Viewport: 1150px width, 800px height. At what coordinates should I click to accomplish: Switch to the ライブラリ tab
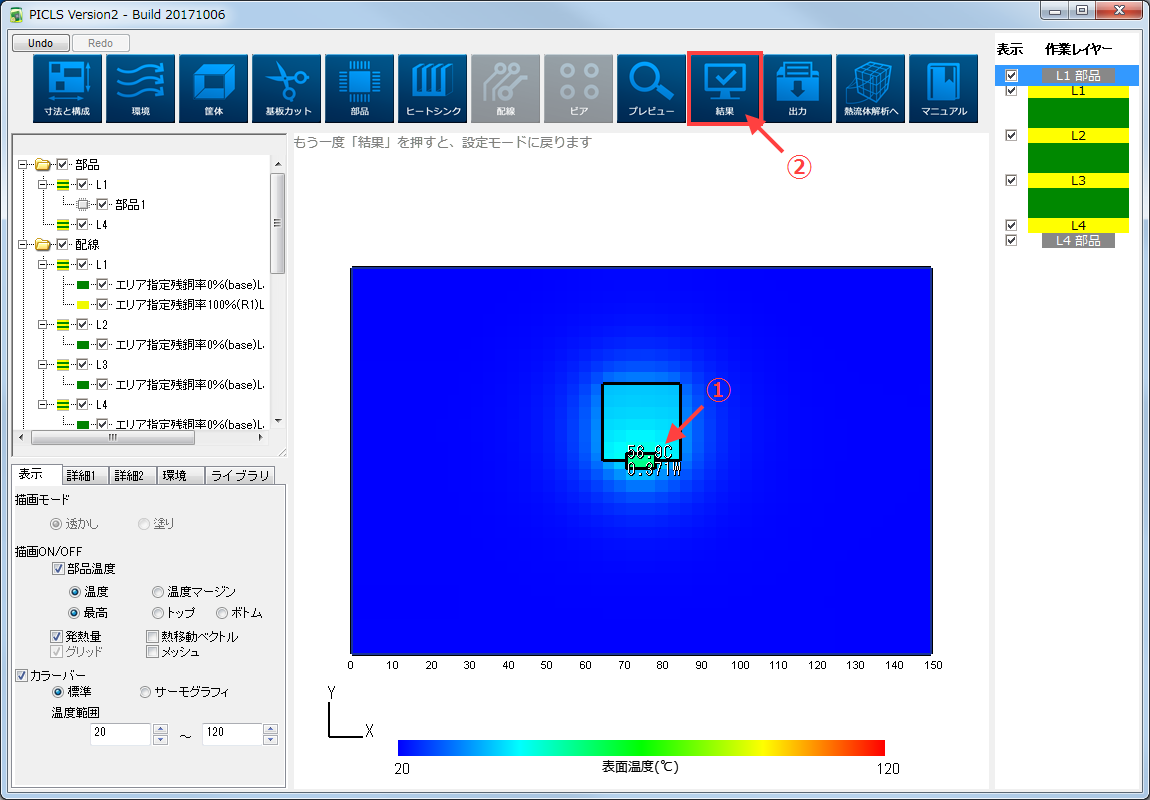point(240,476)
